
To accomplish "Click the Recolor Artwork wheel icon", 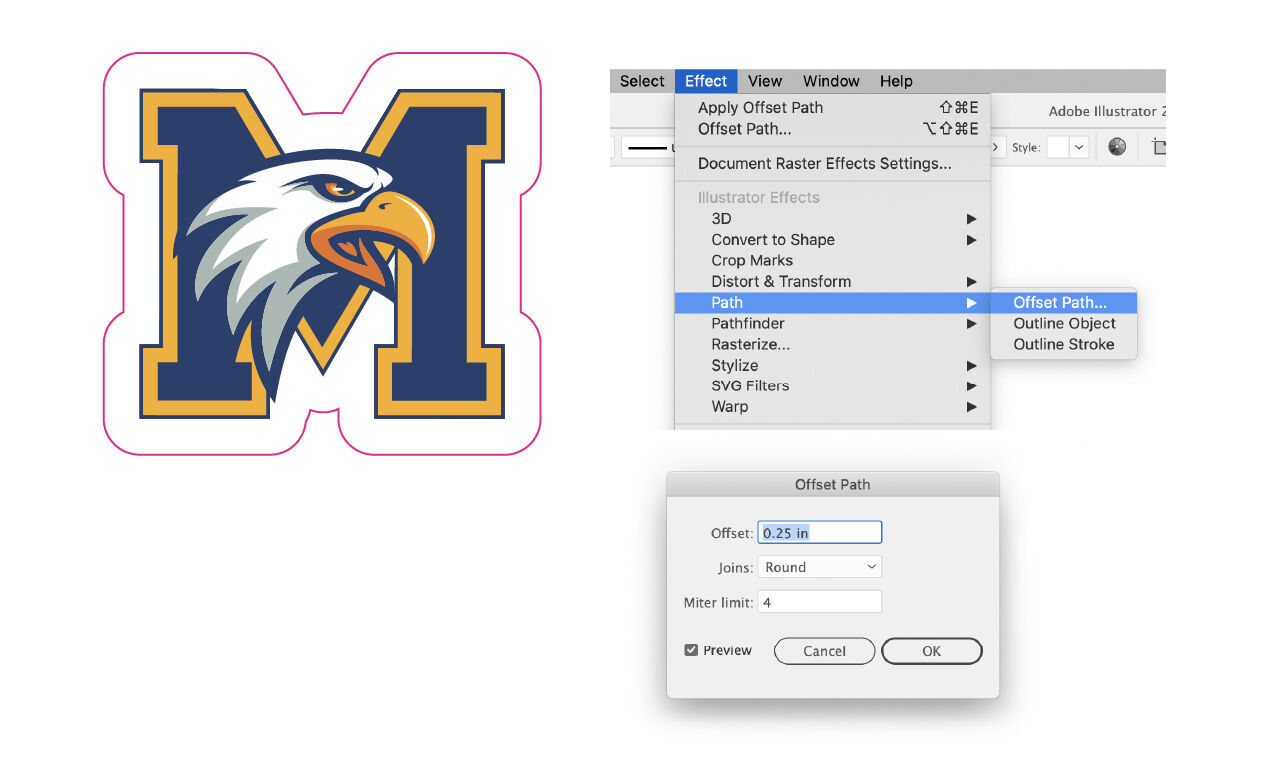I will [1117, 147].
